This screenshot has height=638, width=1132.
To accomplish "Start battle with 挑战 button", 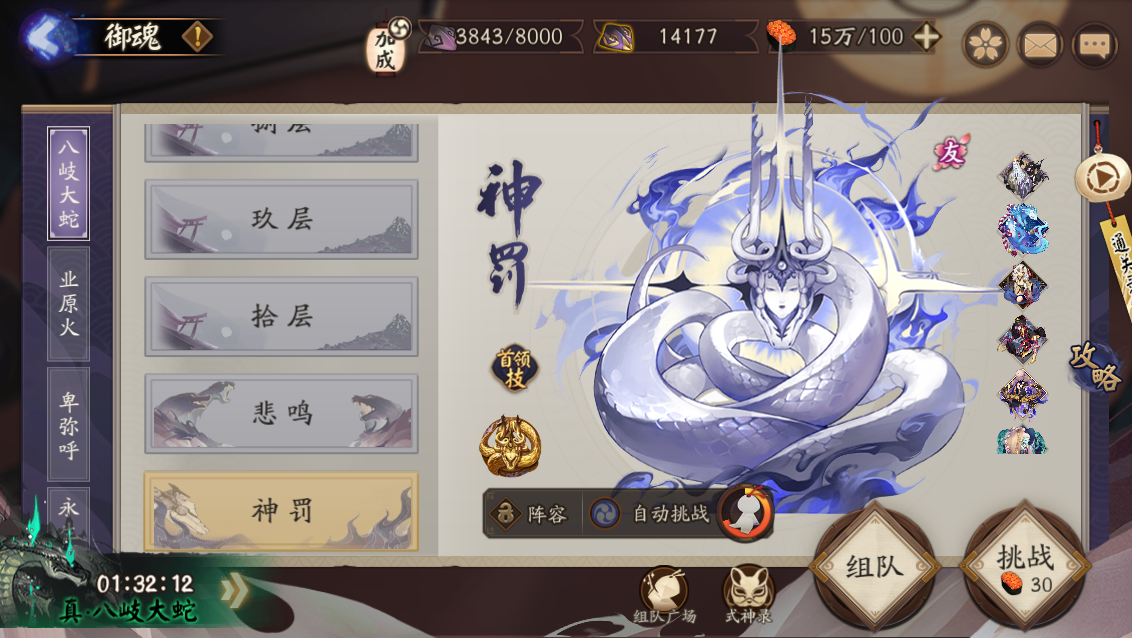I will (x=1024, y=567).
